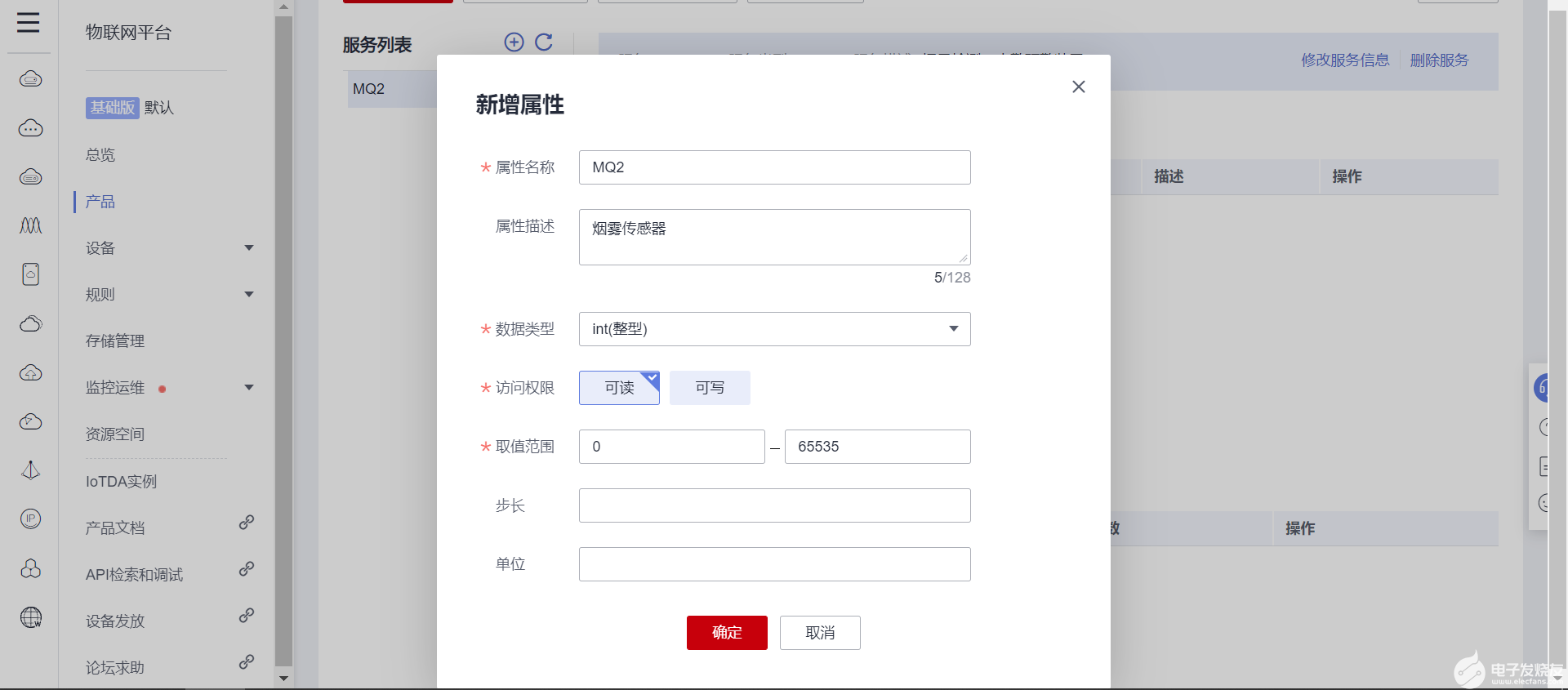The height and width of the screenshot is (690, 1568).
Task: Toggle the 可写 access permission
Action: [710, 388]
